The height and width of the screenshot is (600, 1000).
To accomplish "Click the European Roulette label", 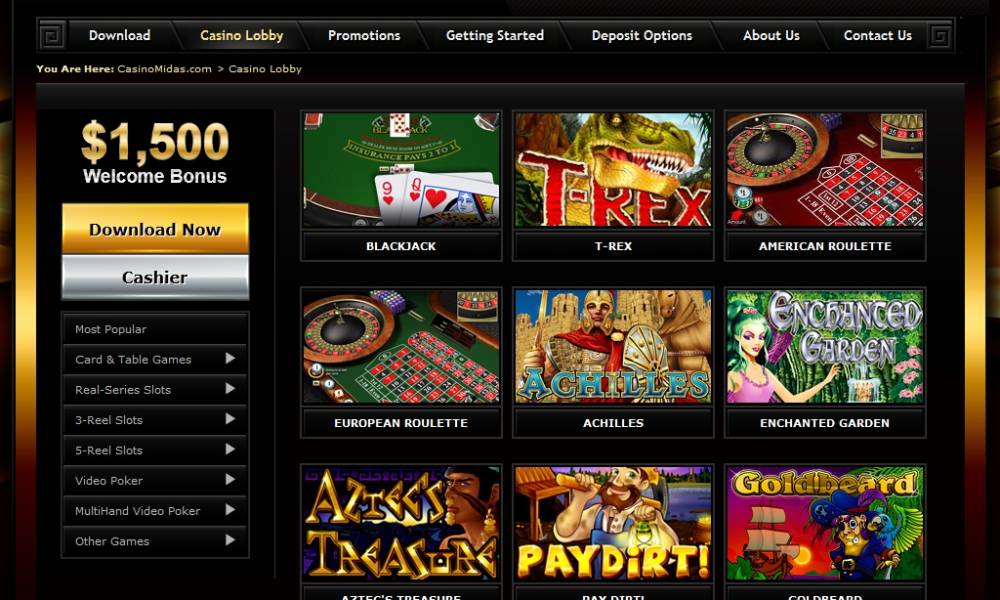I will 401,423.
